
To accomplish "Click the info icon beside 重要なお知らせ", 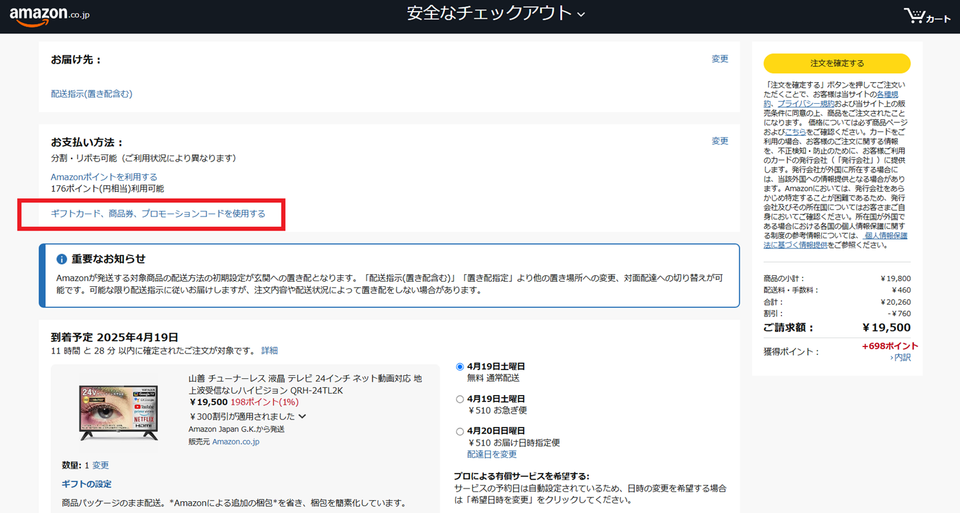I will [62, 259].
